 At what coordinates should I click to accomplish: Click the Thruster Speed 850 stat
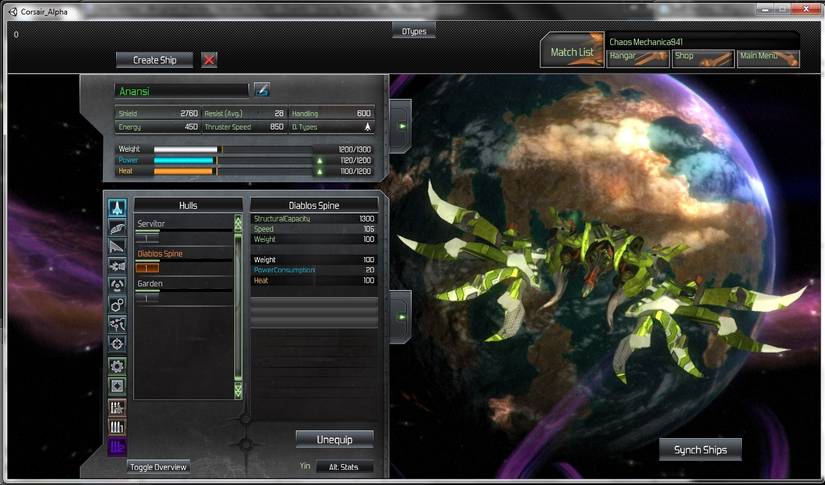point(245,127)
